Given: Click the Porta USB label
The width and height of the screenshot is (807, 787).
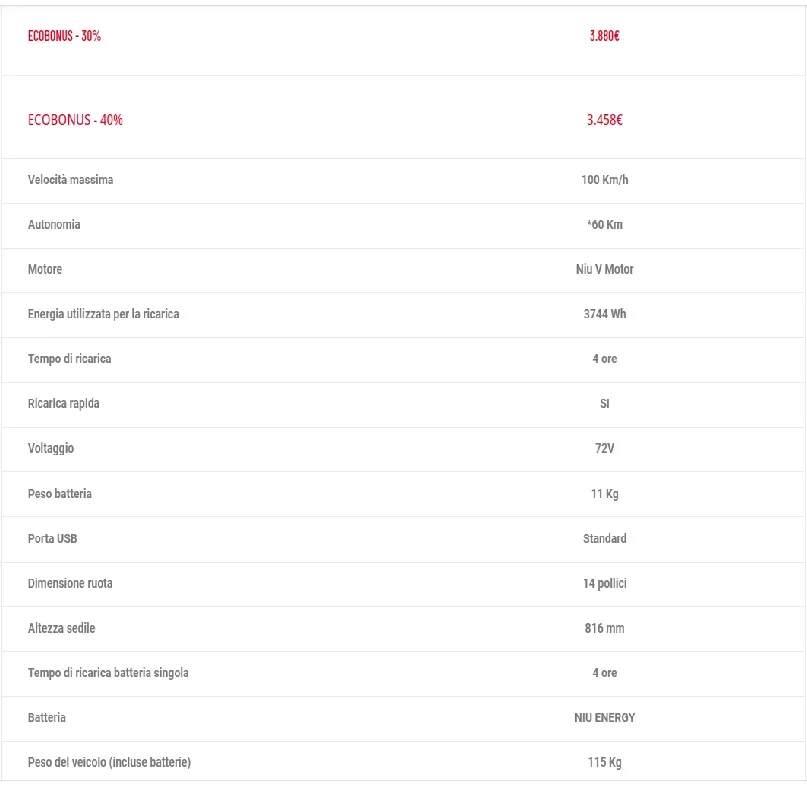Looking at the screenshot, I should tap(53, 539).
